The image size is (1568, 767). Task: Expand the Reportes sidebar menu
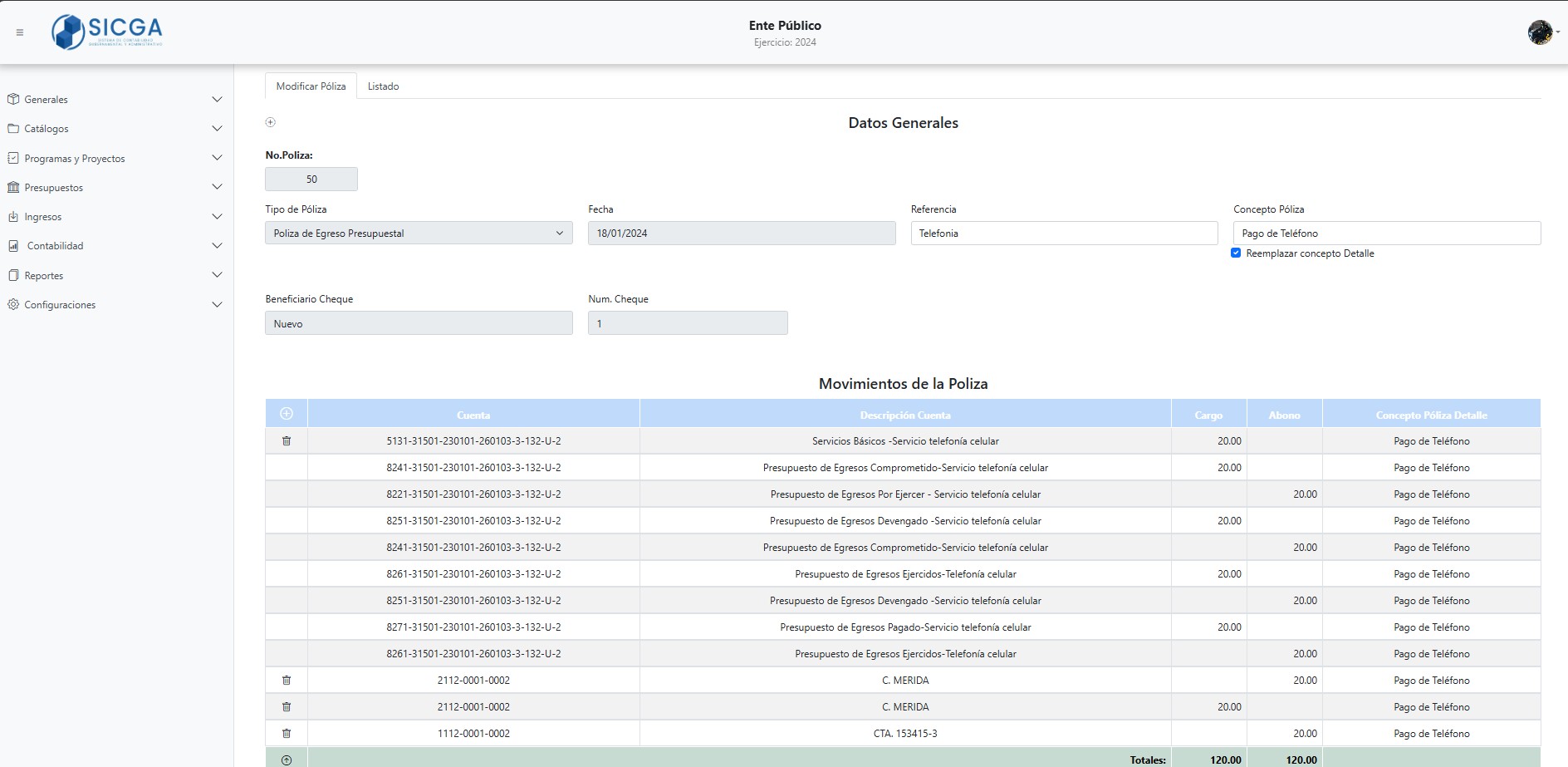[115, 276]
